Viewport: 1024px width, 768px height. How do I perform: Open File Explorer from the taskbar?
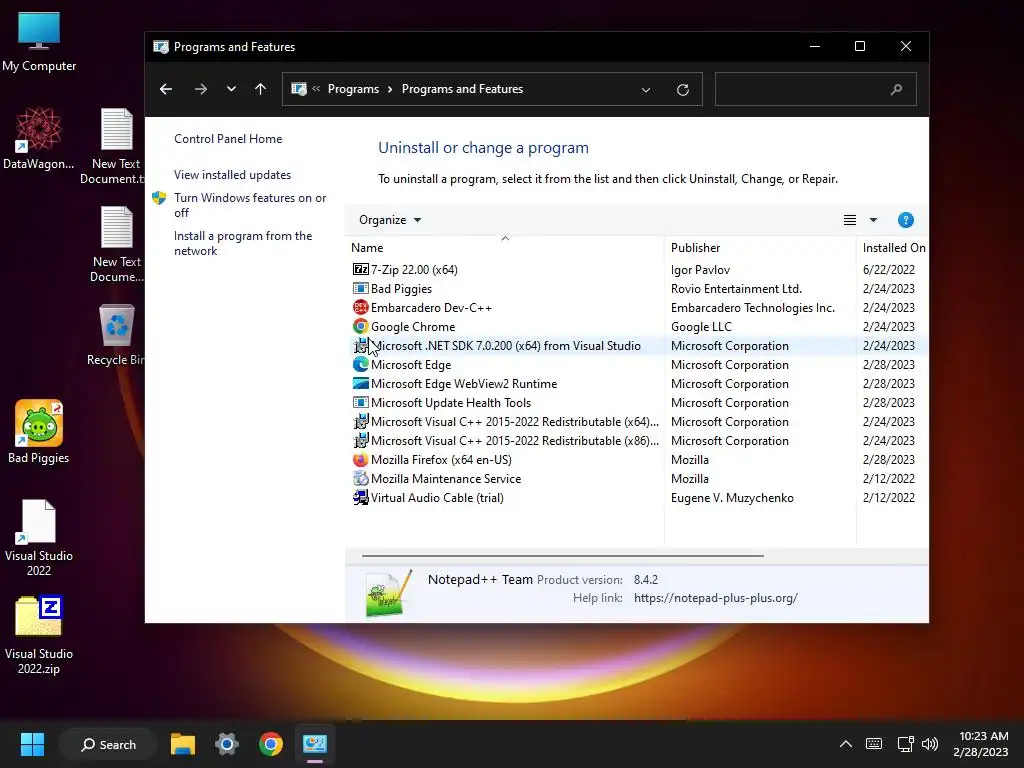pos(183,744)
